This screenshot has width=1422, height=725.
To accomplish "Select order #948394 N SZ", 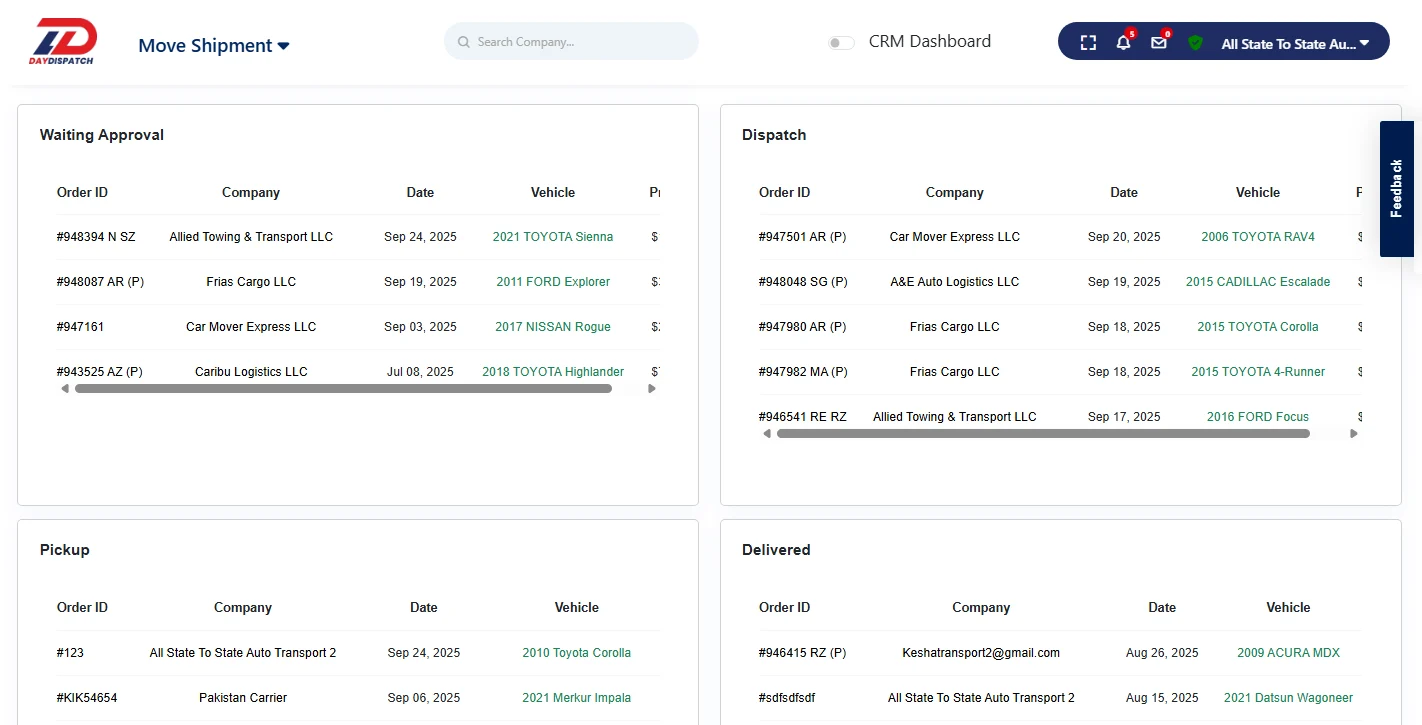I will coord(96,237).
